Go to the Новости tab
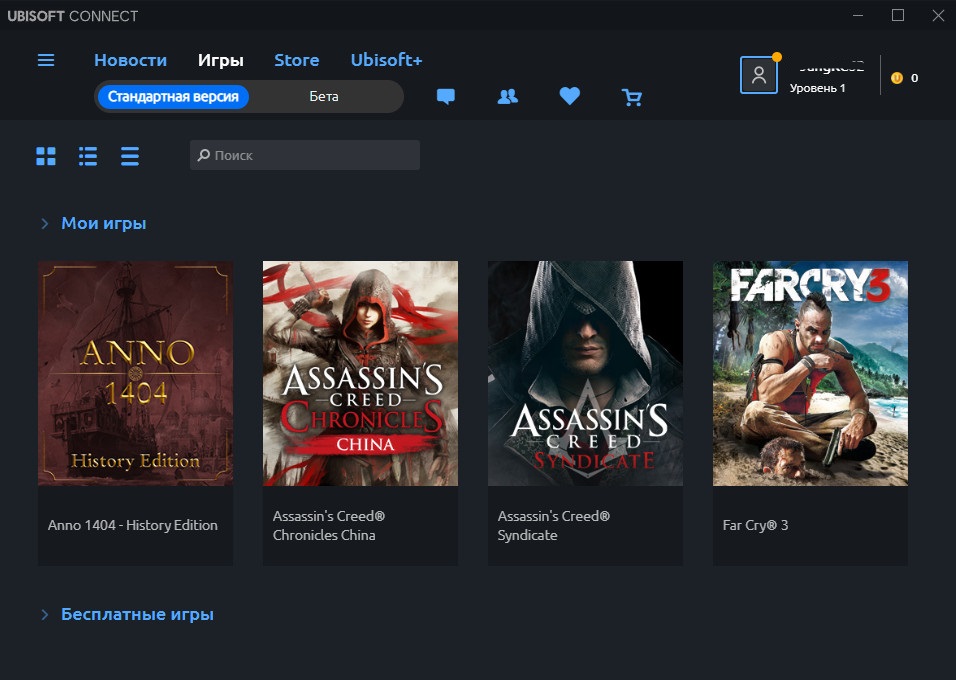This screenshot has width=956, height=680. point(130,60)
